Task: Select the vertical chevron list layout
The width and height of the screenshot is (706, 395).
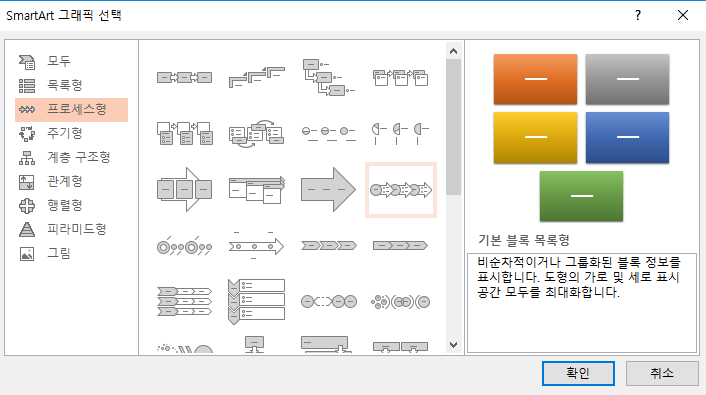Action: [256, 301]
